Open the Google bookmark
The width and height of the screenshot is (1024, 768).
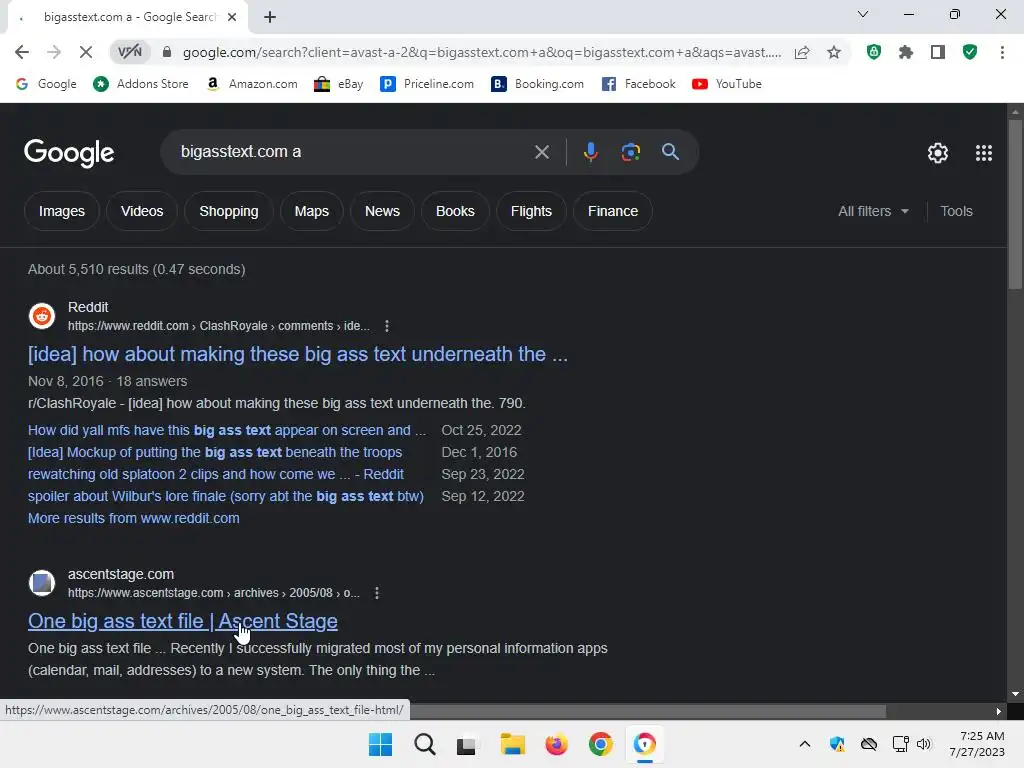click(x=46, y=84)
